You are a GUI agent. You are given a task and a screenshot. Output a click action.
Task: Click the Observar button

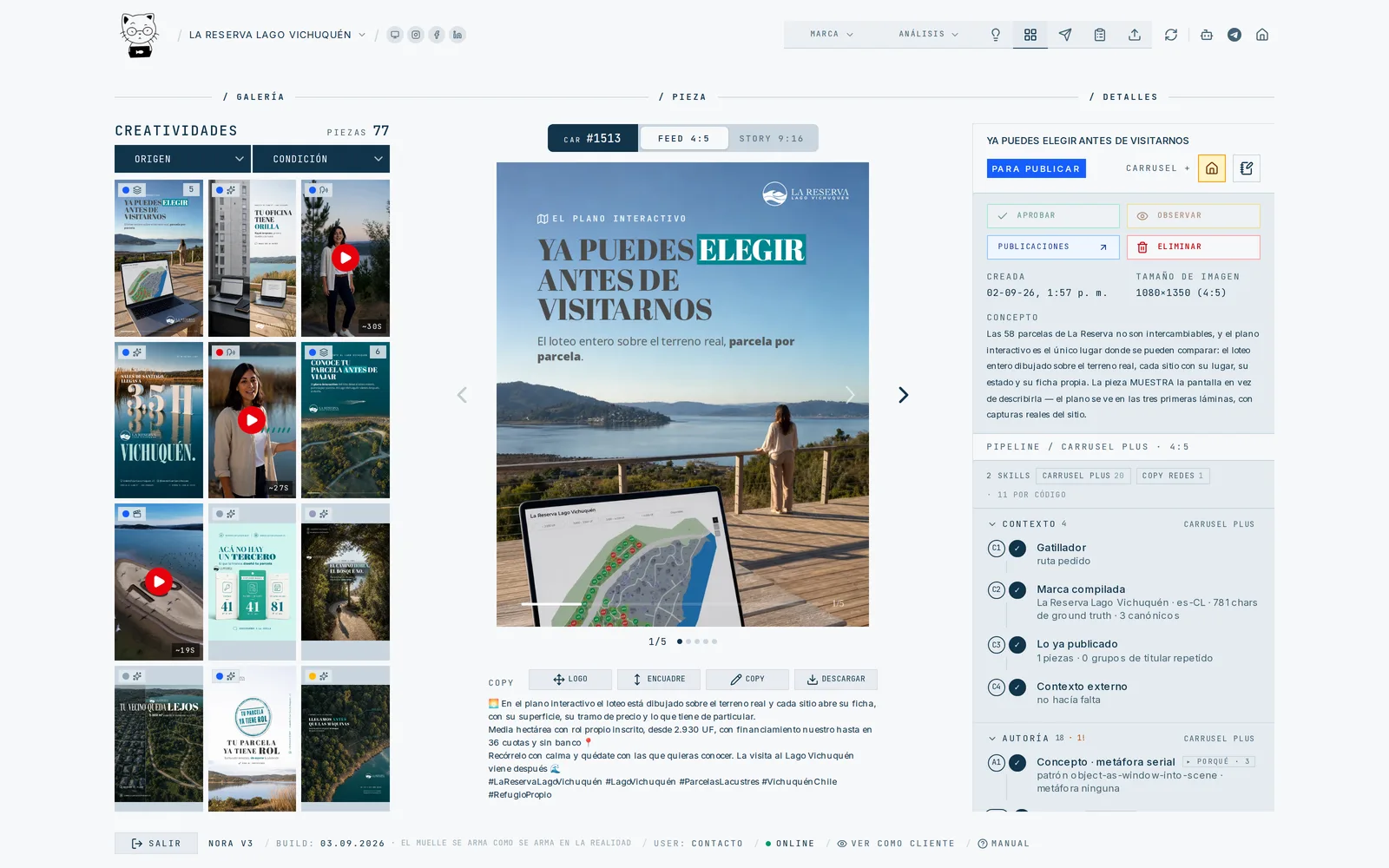click(x=1194, y=215)
